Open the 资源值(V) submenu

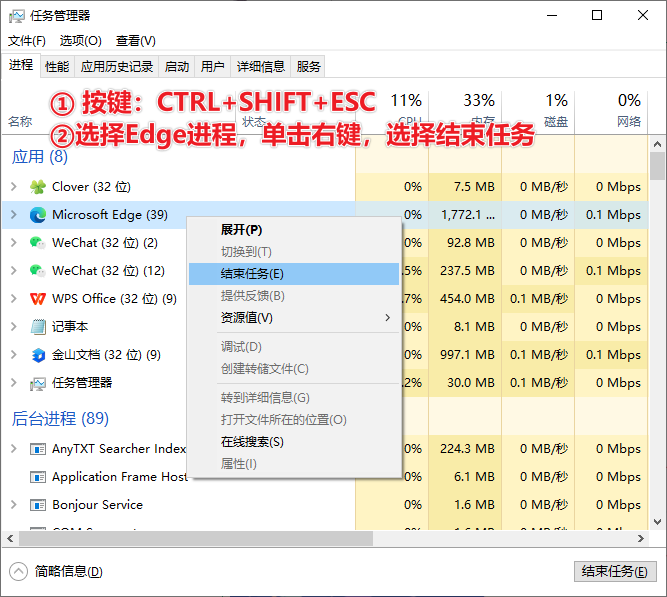294,317
